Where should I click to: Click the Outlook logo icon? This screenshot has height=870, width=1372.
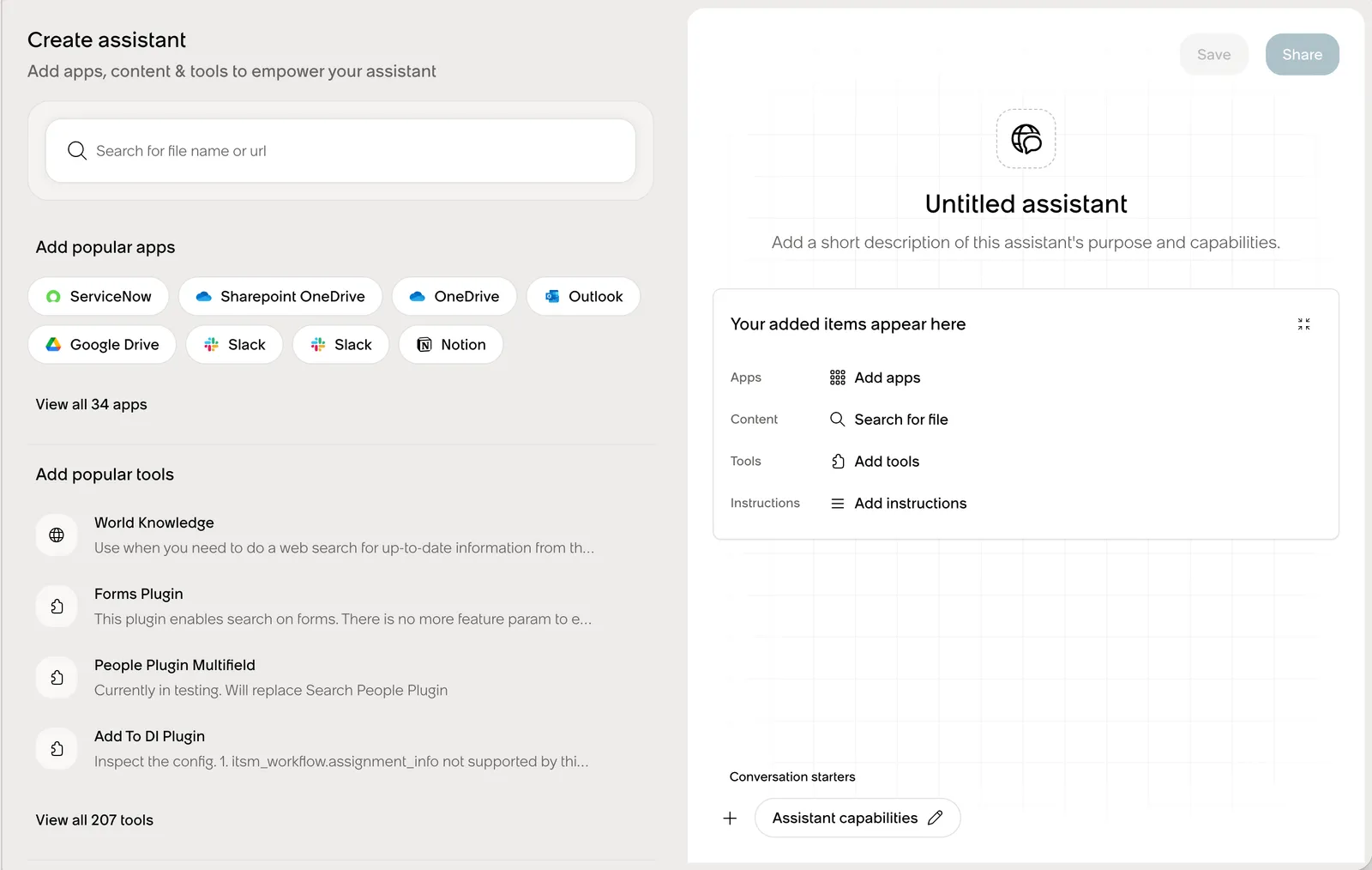pos(552,296)
